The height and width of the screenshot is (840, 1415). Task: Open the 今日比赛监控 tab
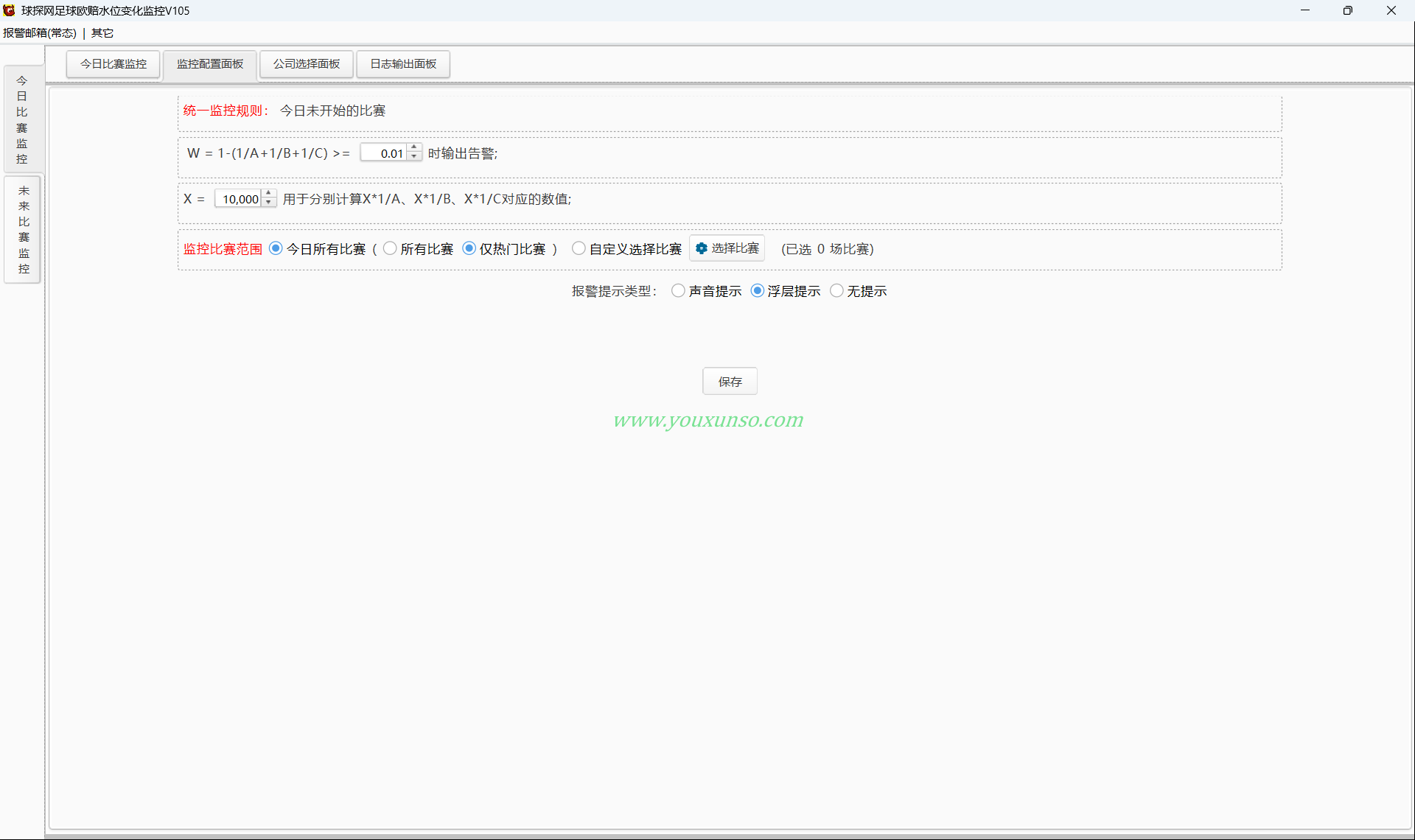coord(113,64)
